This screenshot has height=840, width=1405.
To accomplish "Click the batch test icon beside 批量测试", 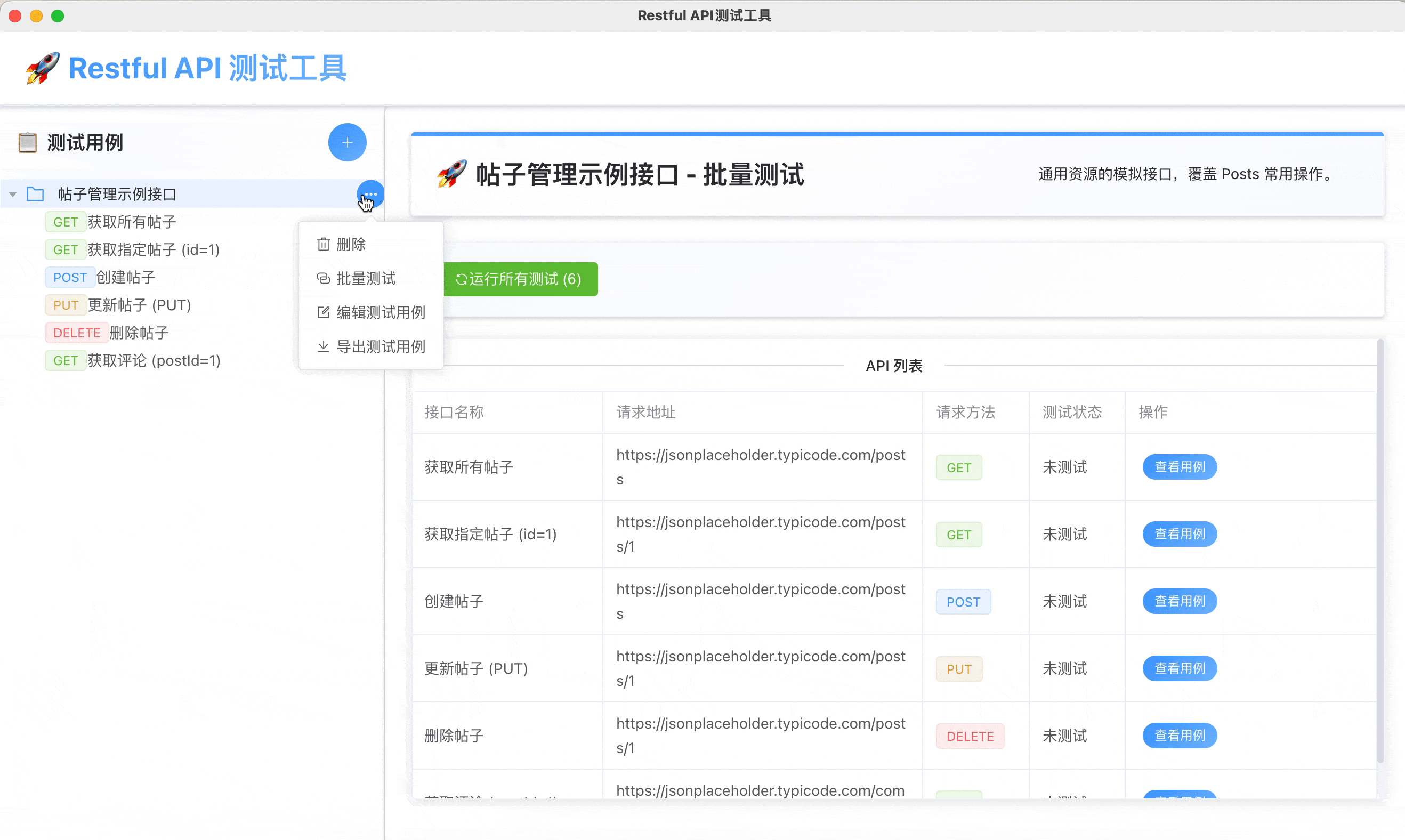I will [322, 278].
